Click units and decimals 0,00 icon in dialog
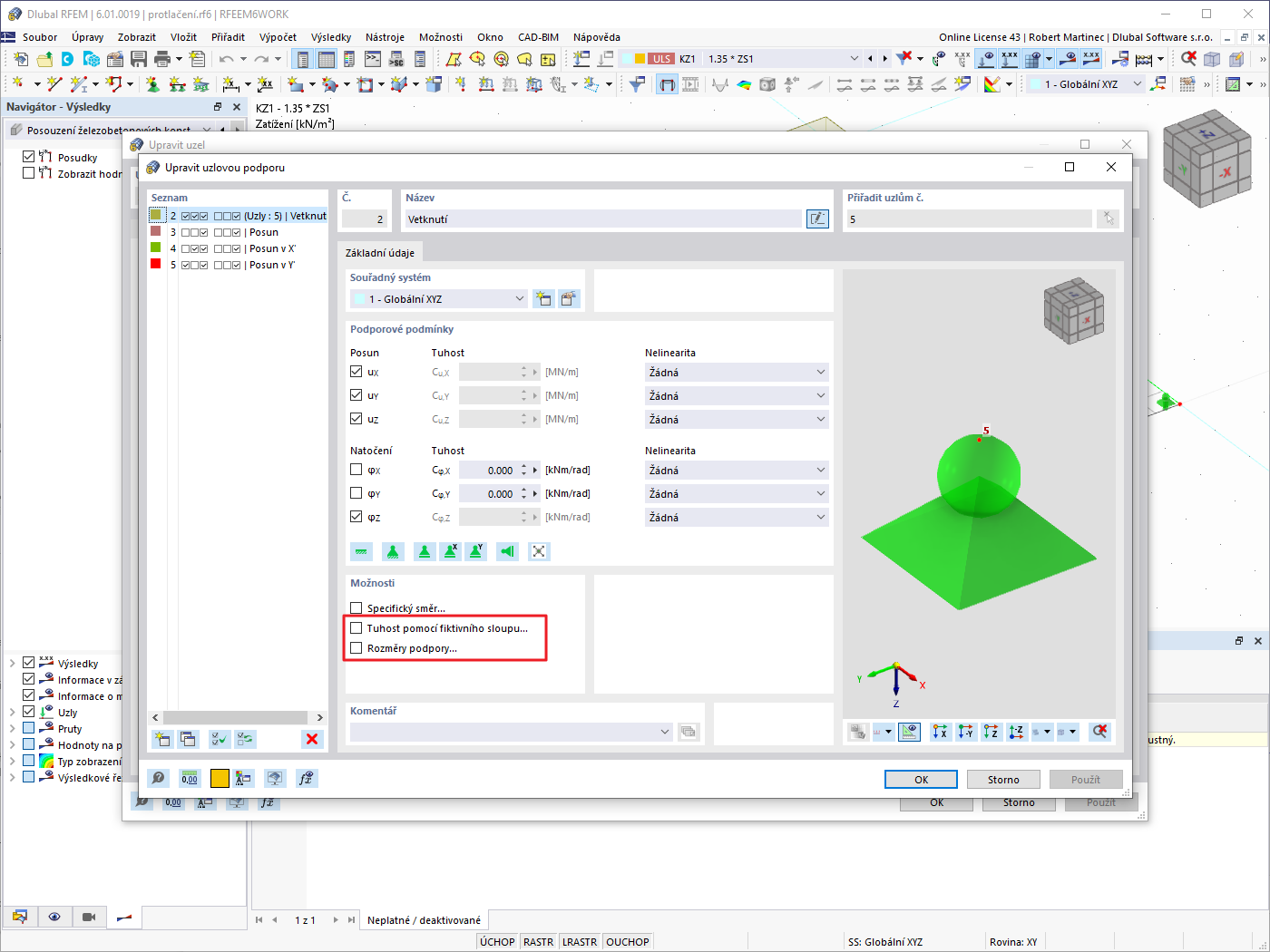1270x952 pixels. 189,778
